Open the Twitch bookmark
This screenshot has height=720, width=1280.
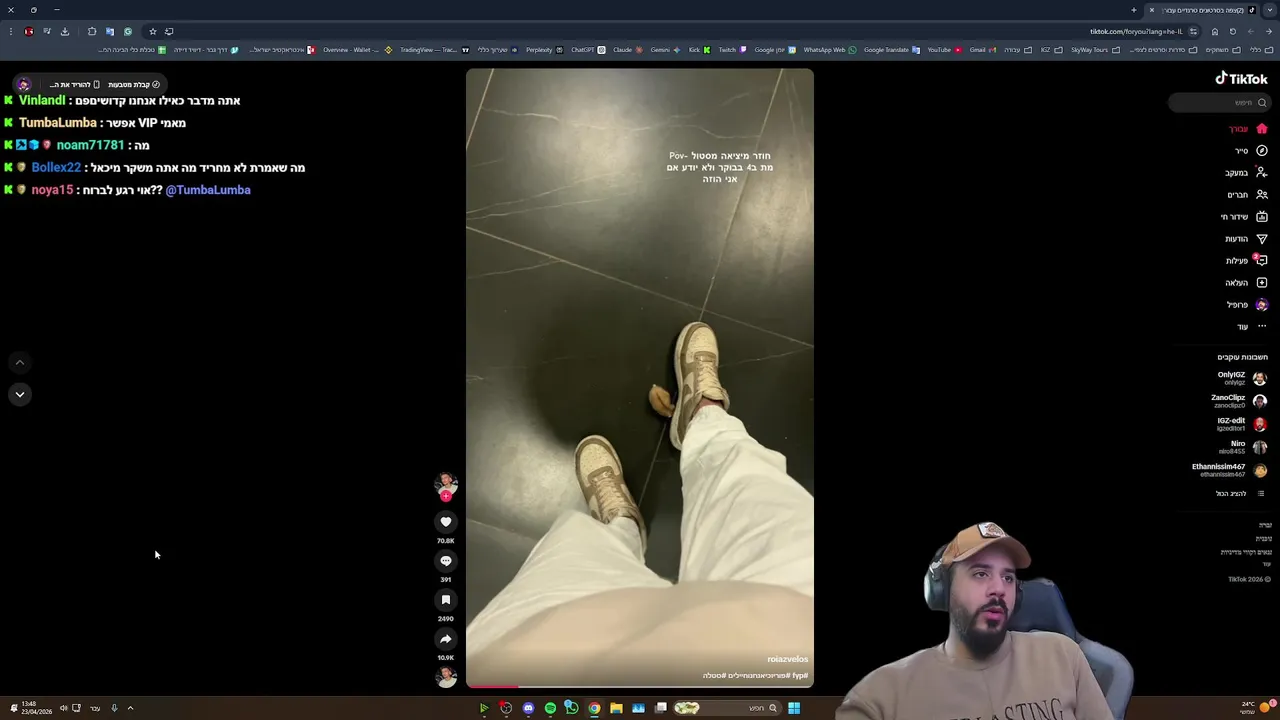(x=732, y=50)
